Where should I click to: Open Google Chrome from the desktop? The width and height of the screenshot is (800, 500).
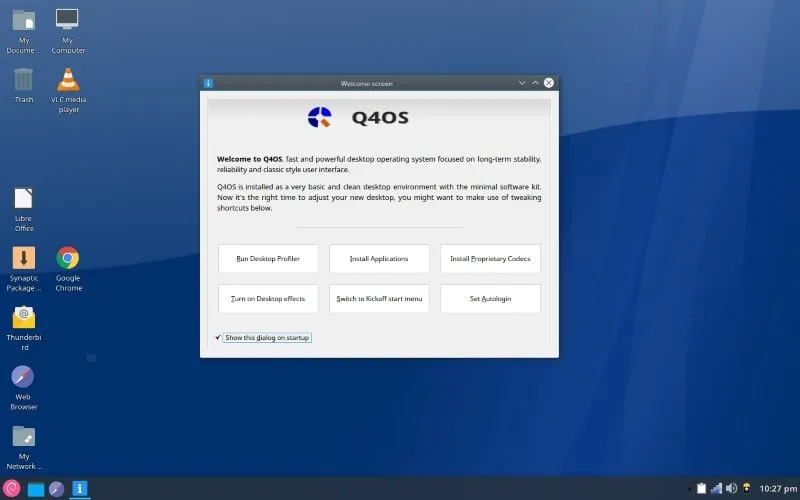click(68, 258)
